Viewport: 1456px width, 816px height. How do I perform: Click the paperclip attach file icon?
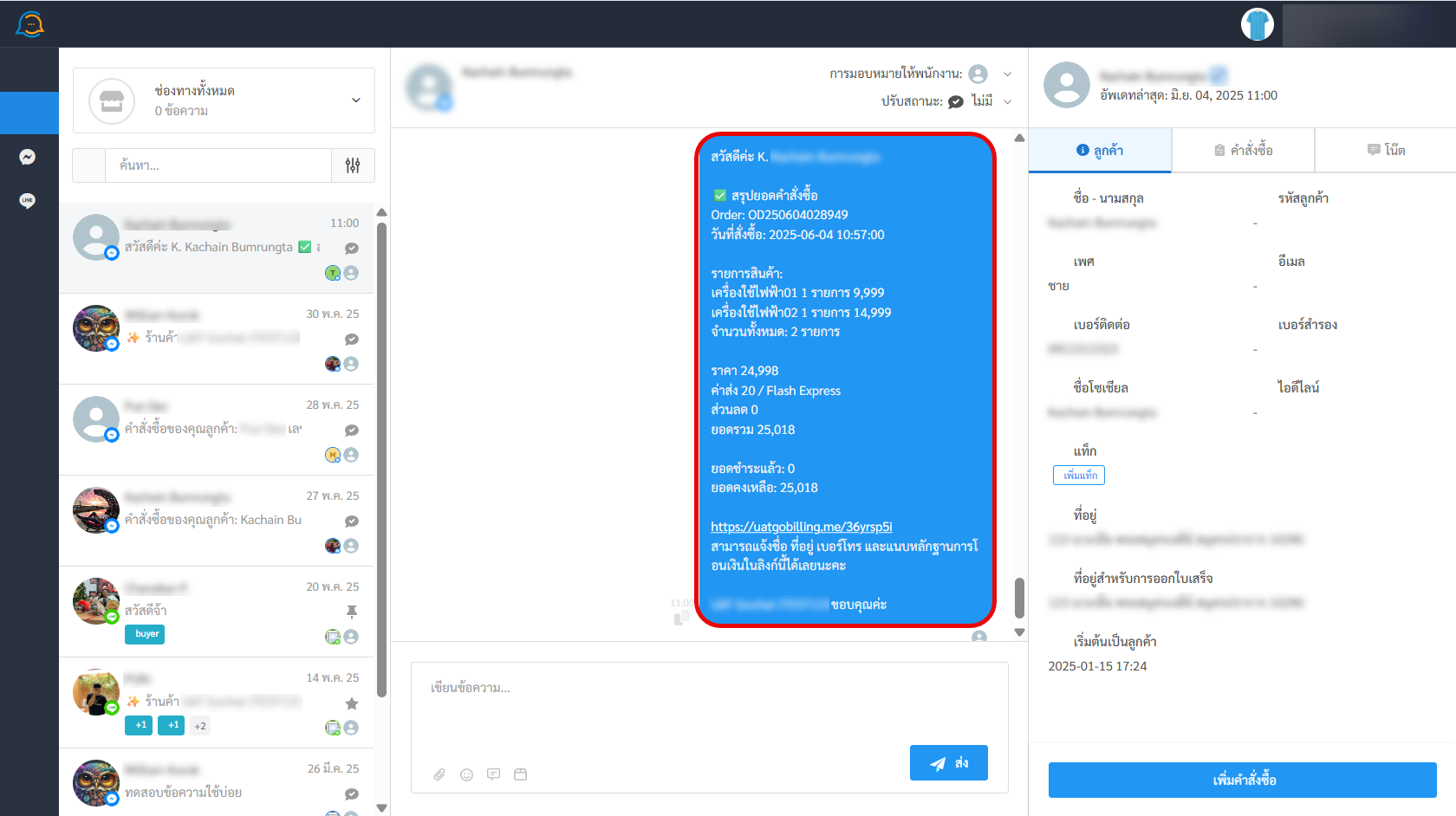[x=439, y=774]
